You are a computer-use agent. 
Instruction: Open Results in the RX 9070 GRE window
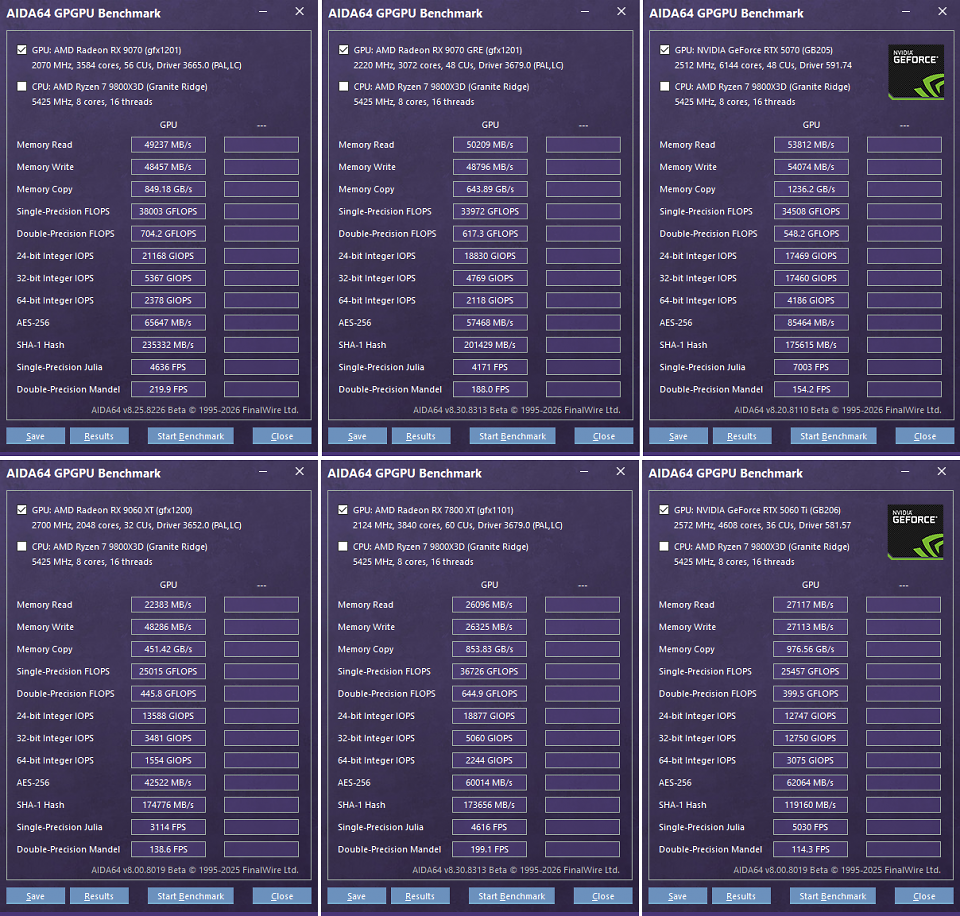tap(421, 436)
